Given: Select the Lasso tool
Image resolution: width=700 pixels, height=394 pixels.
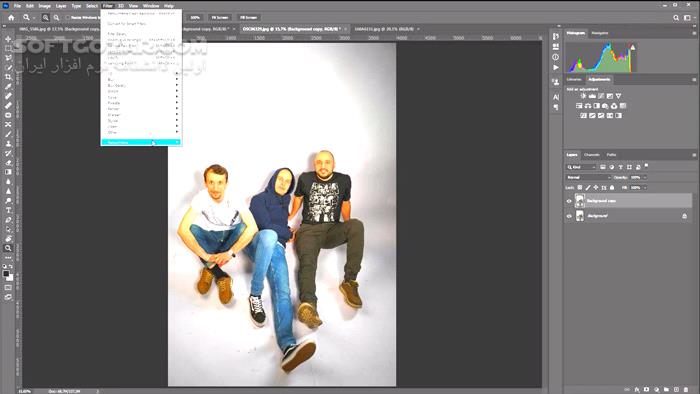Looking at the screenshot, I should [x=8, y=58].
